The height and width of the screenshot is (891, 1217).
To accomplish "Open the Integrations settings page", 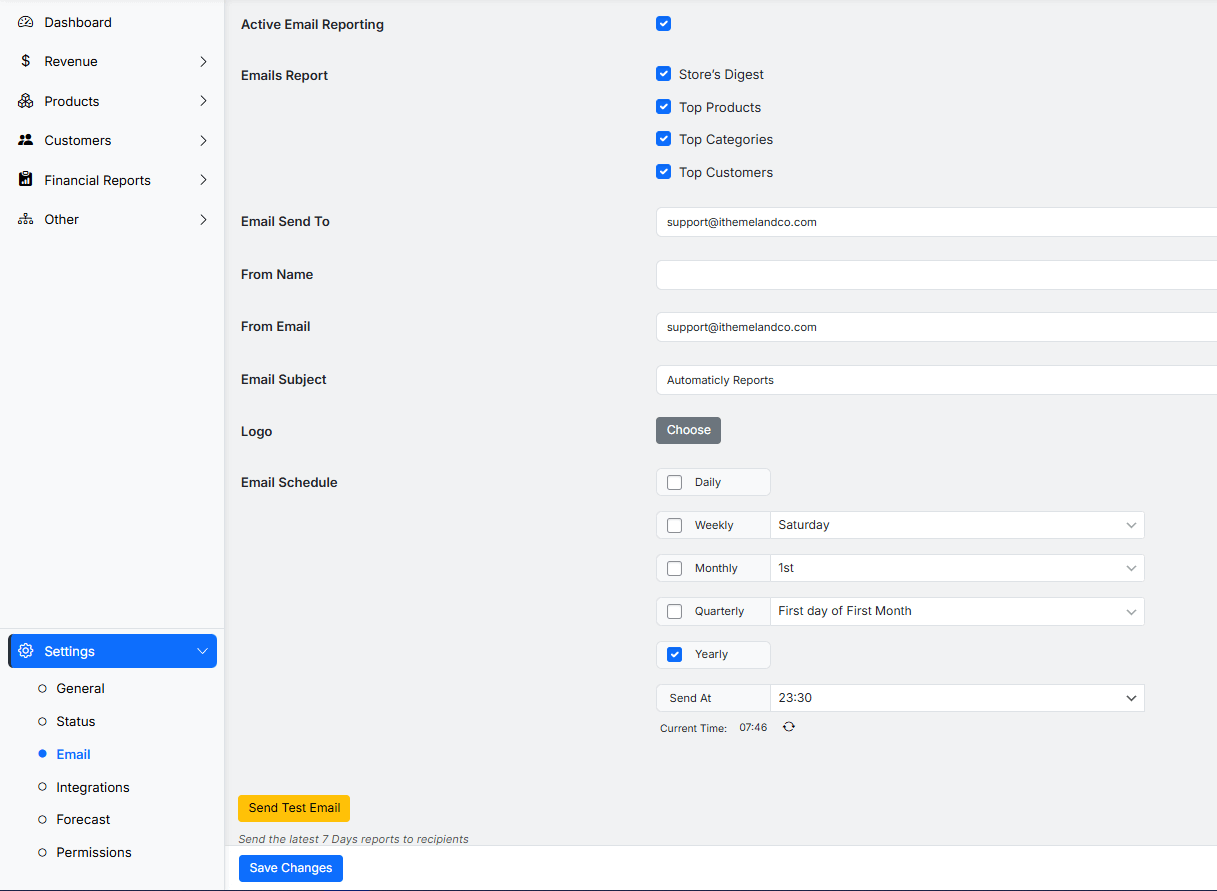I will pos(93,787).
